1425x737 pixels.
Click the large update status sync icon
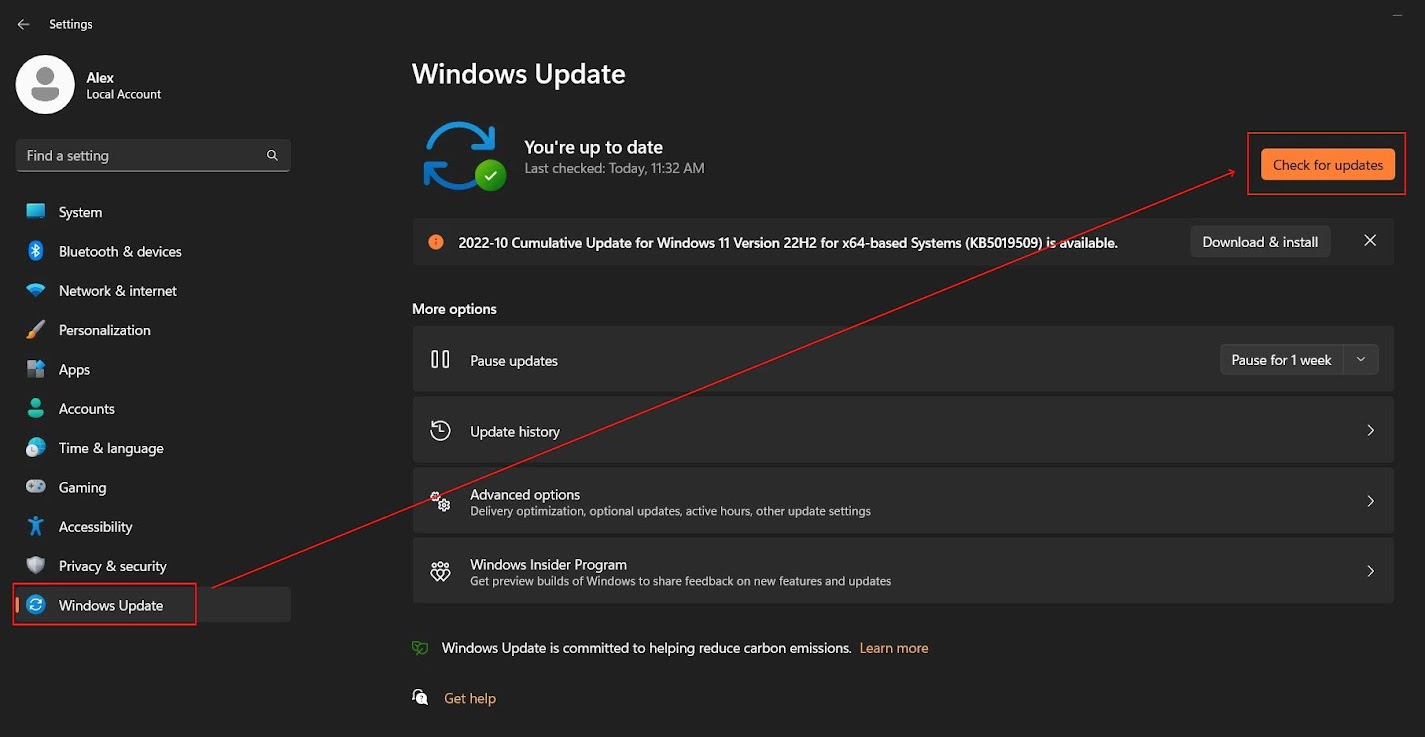pyautogui.click(x=463, y=156)
